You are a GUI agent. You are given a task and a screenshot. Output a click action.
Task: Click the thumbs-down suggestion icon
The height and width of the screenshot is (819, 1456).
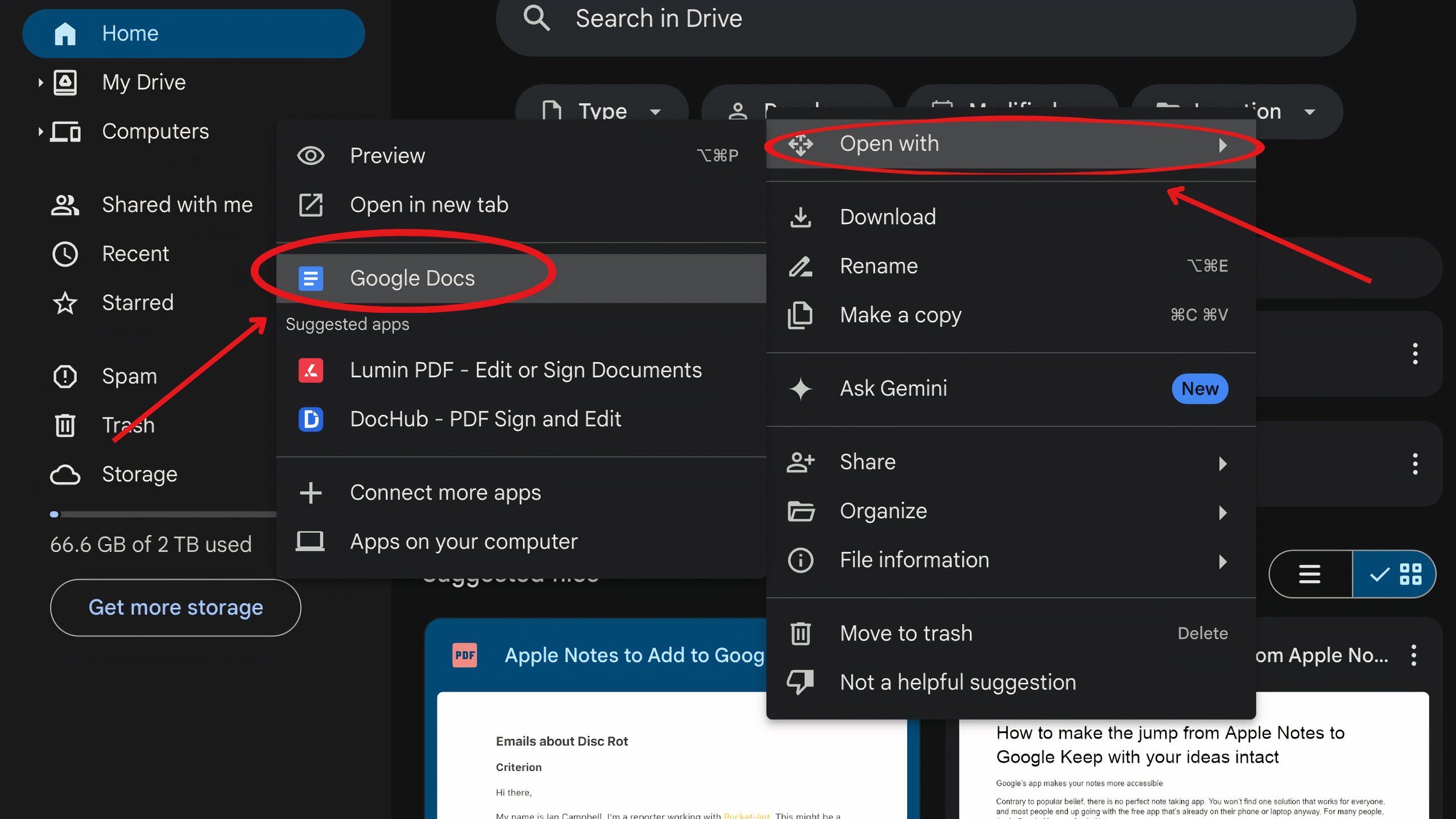pos(801,682)
